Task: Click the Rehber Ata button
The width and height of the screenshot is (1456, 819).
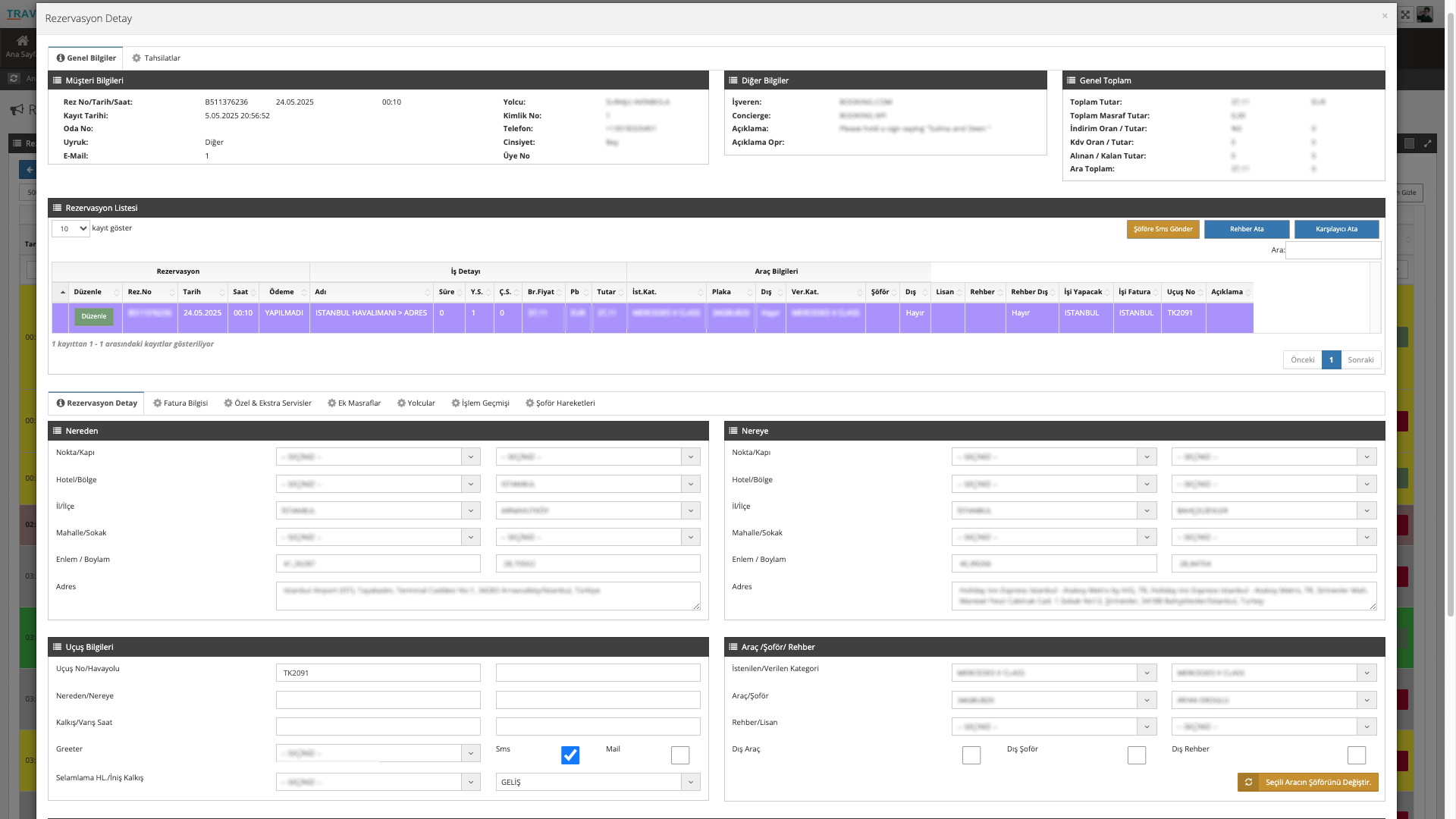Action: click(x=1246, y=229)
